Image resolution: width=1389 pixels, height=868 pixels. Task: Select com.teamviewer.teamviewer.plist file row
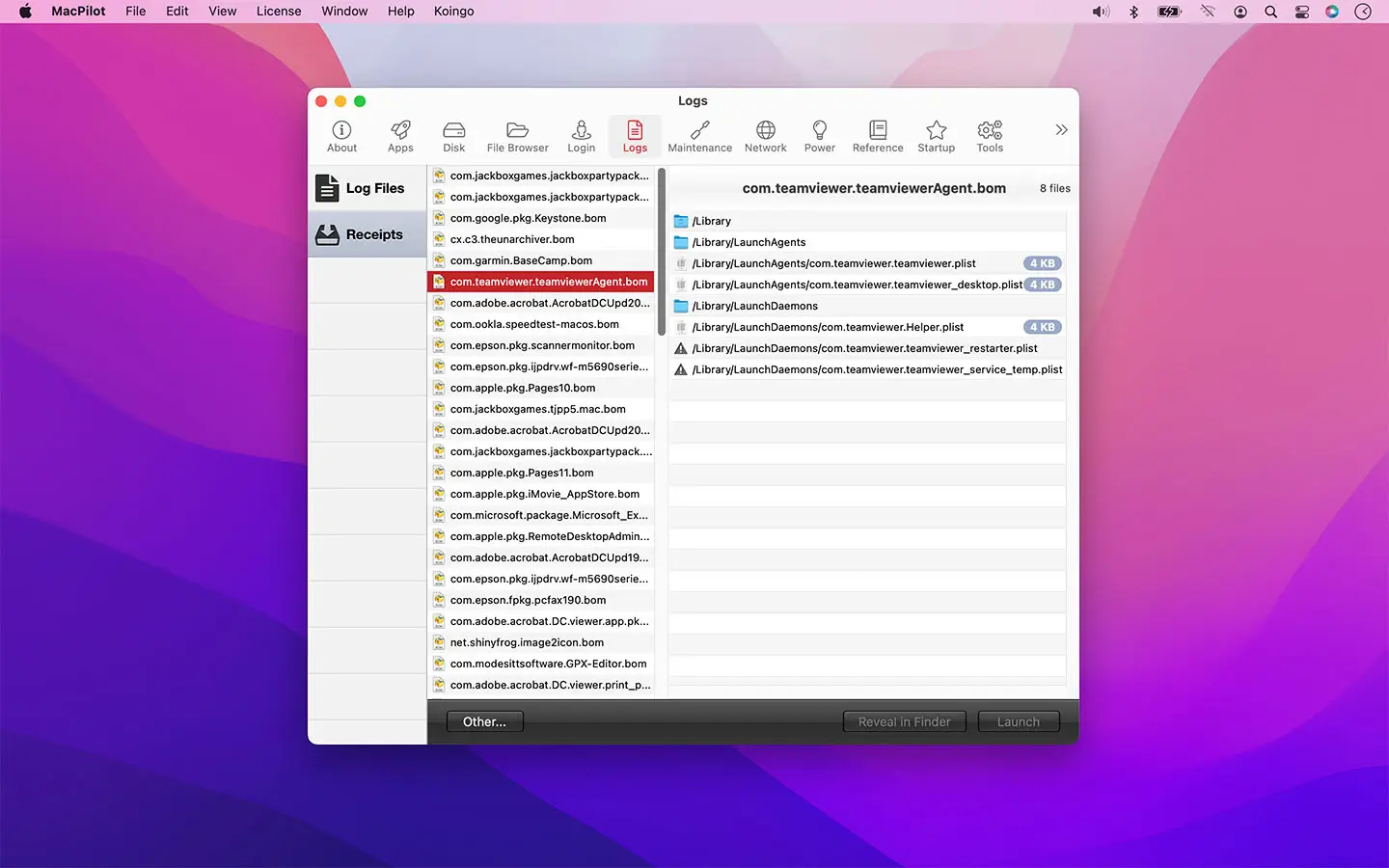867,263
